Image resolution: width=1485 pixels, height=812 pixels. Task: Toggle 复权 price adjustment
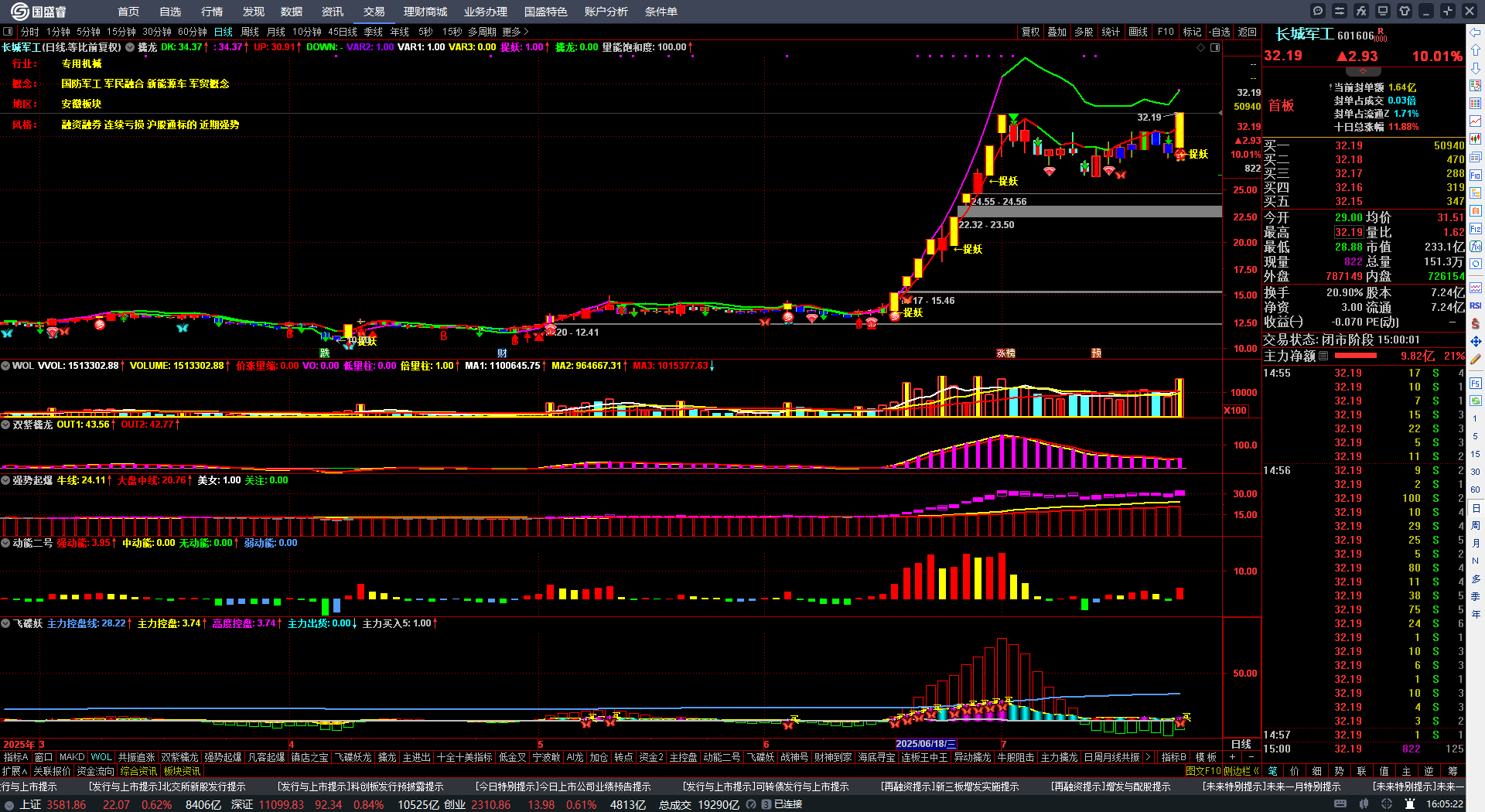tap(1030, 32)
